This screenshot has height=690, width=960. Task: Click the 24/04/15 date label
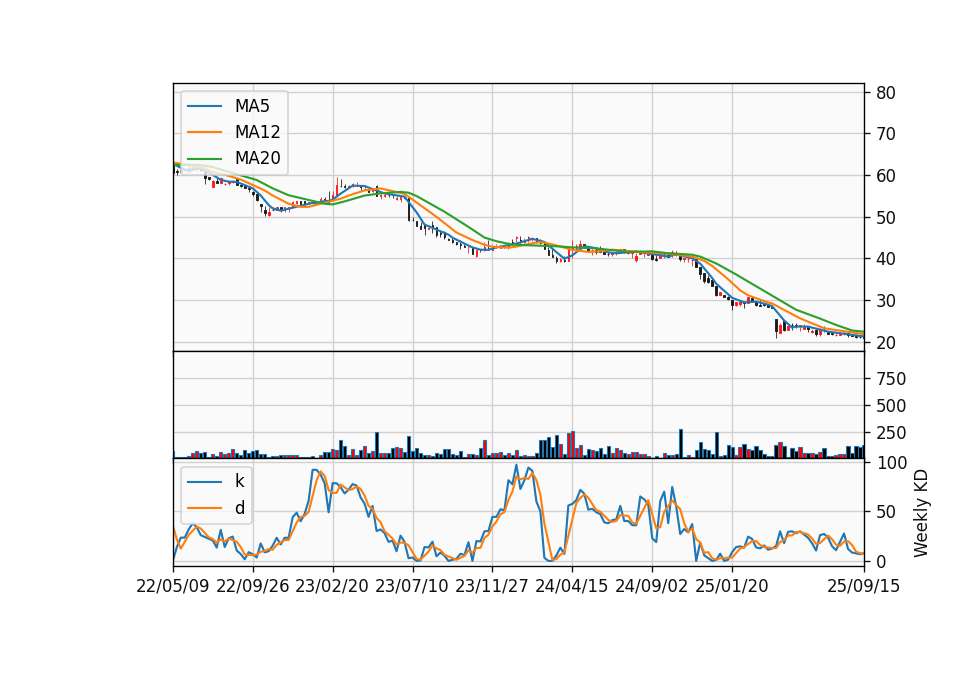coord(572,586)
